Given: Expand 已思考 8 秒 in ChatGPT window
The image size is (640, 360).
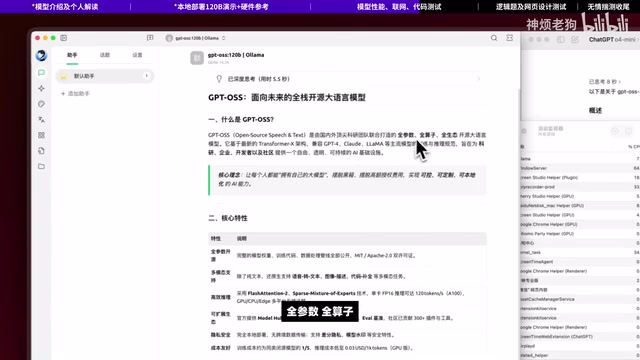Looking at the screenshot, I should coord(604,82).
